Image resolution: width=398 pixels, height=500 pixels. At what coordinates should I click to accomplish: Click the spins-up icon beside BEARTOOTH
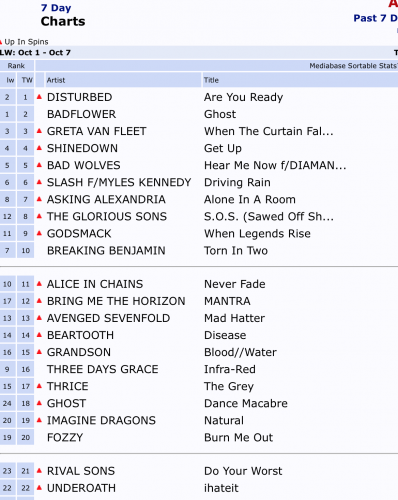point(39,335)
